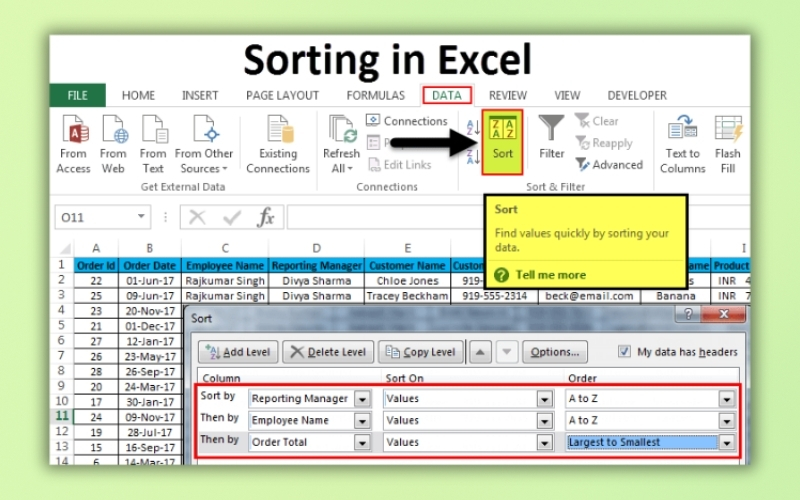
Task: Click the select-all corner of worksheet
Action: click(x=65, y=248)
